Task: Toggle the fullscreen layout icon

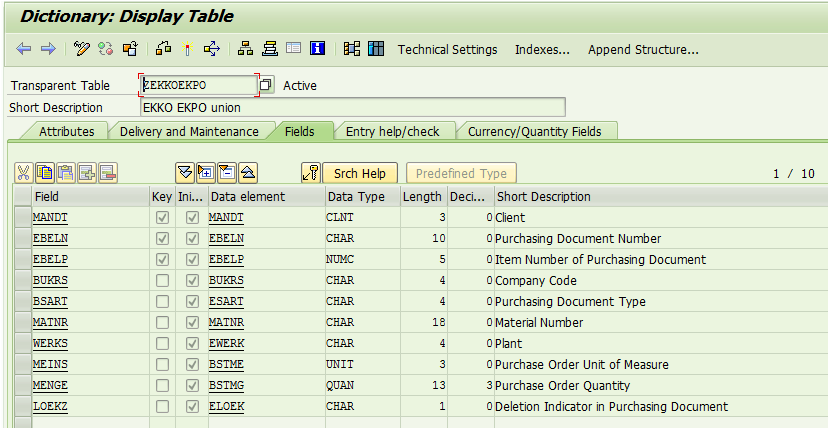Action: pyautogui.click(x=294, y=49)
